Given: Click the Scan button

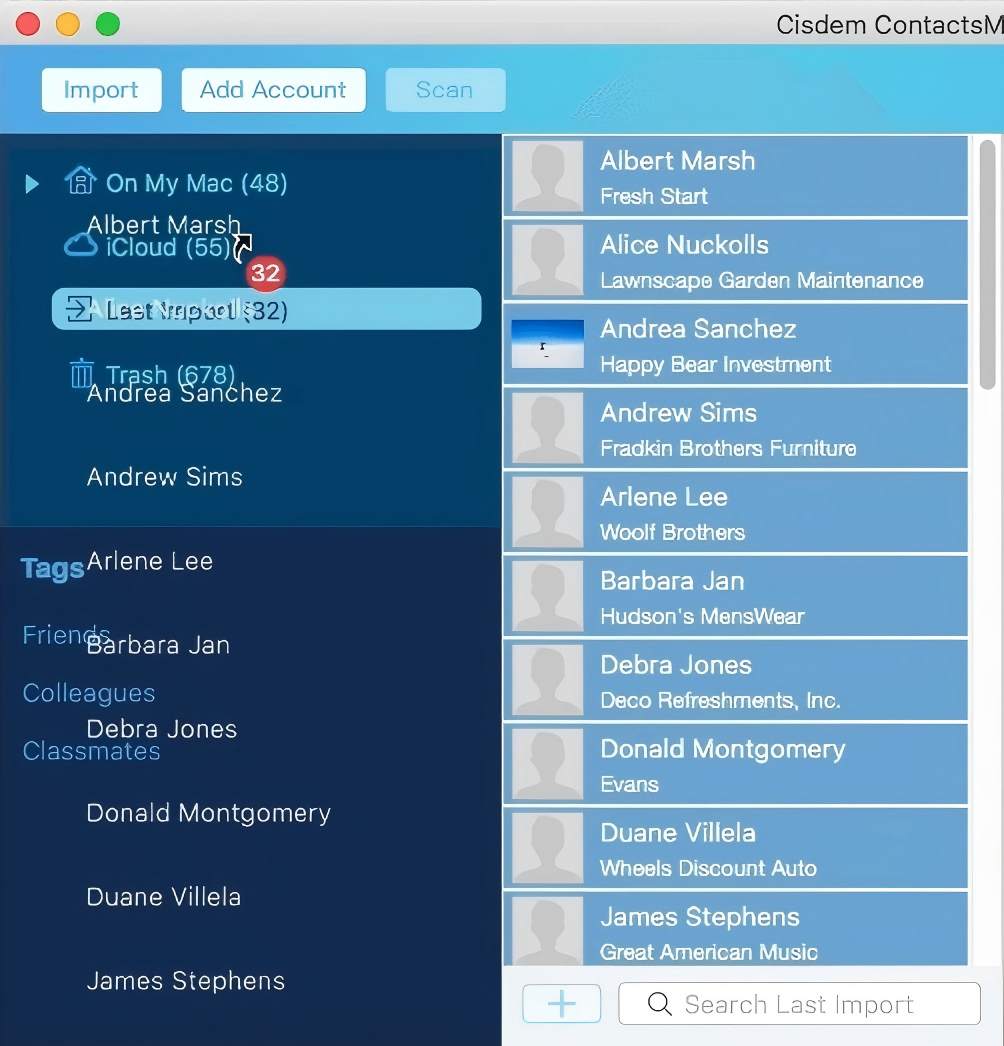Looking at the screenshot, I should [x=445, y=89].
